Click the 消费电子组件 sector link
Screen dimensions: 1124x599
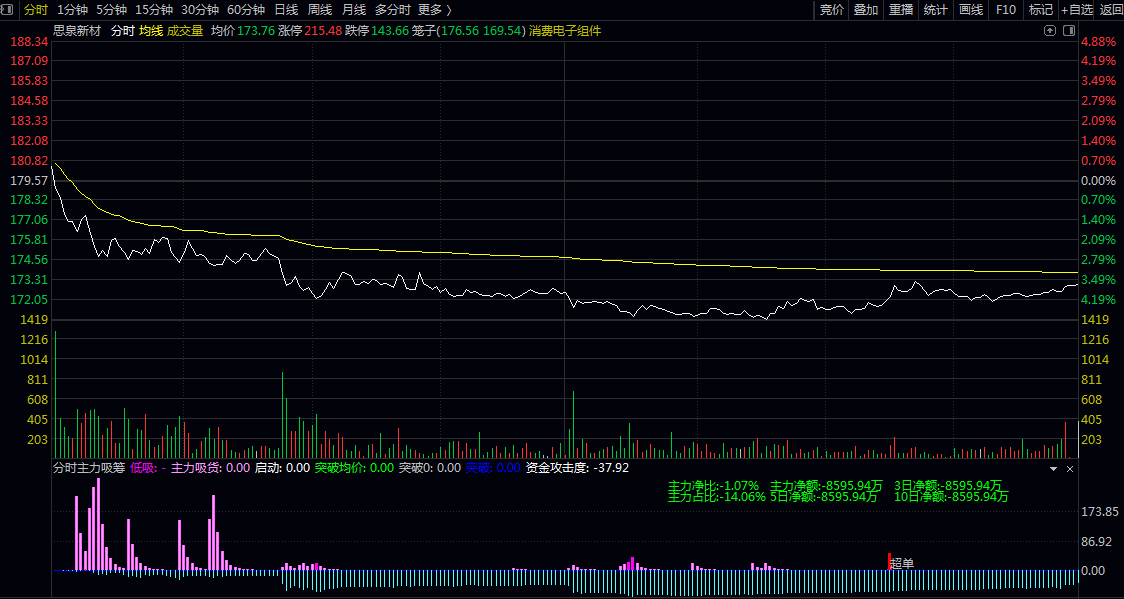point(570,31)
